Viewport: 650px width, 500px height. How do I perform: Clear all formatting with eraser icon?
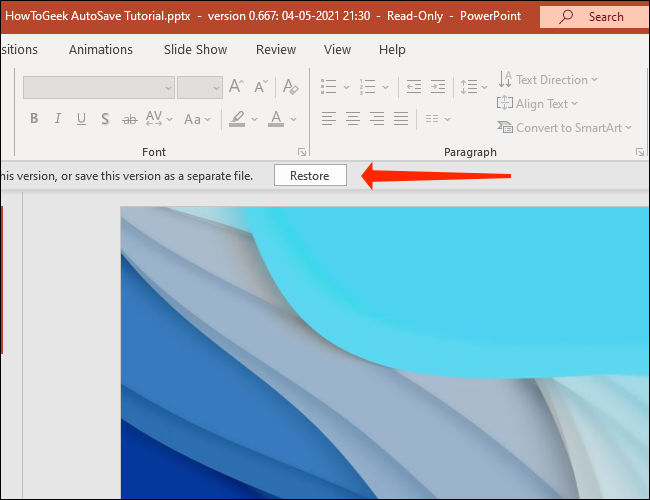[289, 87]
